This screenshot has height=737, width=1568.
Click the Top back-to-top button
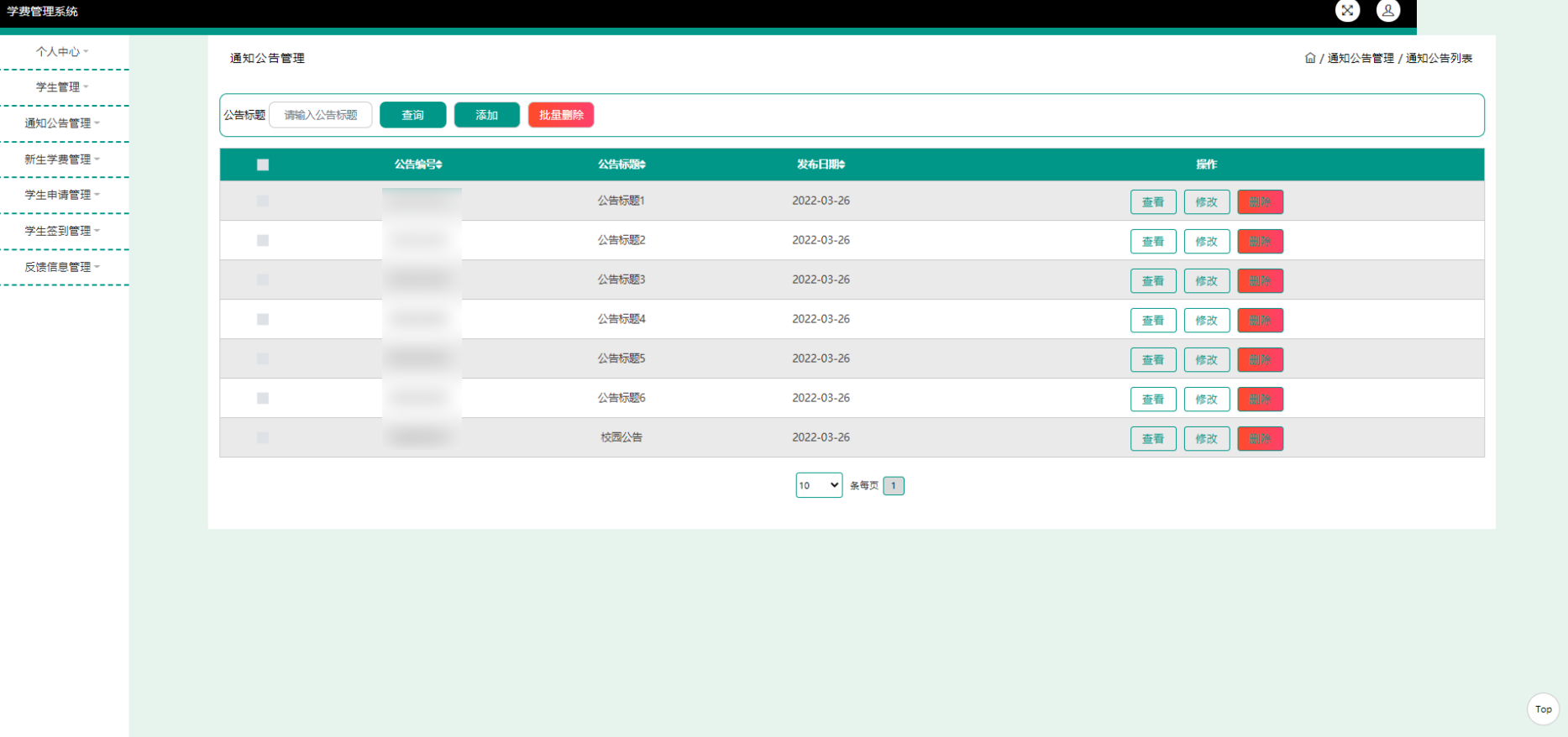click(1543, 709)
